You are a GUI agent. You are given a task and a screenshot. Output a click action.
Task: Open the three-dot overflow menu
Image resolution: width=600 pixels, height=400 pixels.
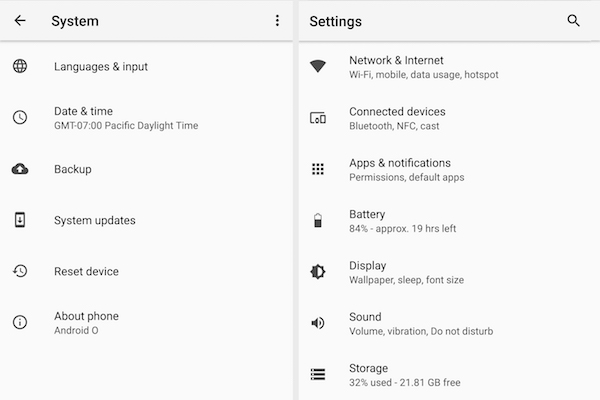click(277, 21)
